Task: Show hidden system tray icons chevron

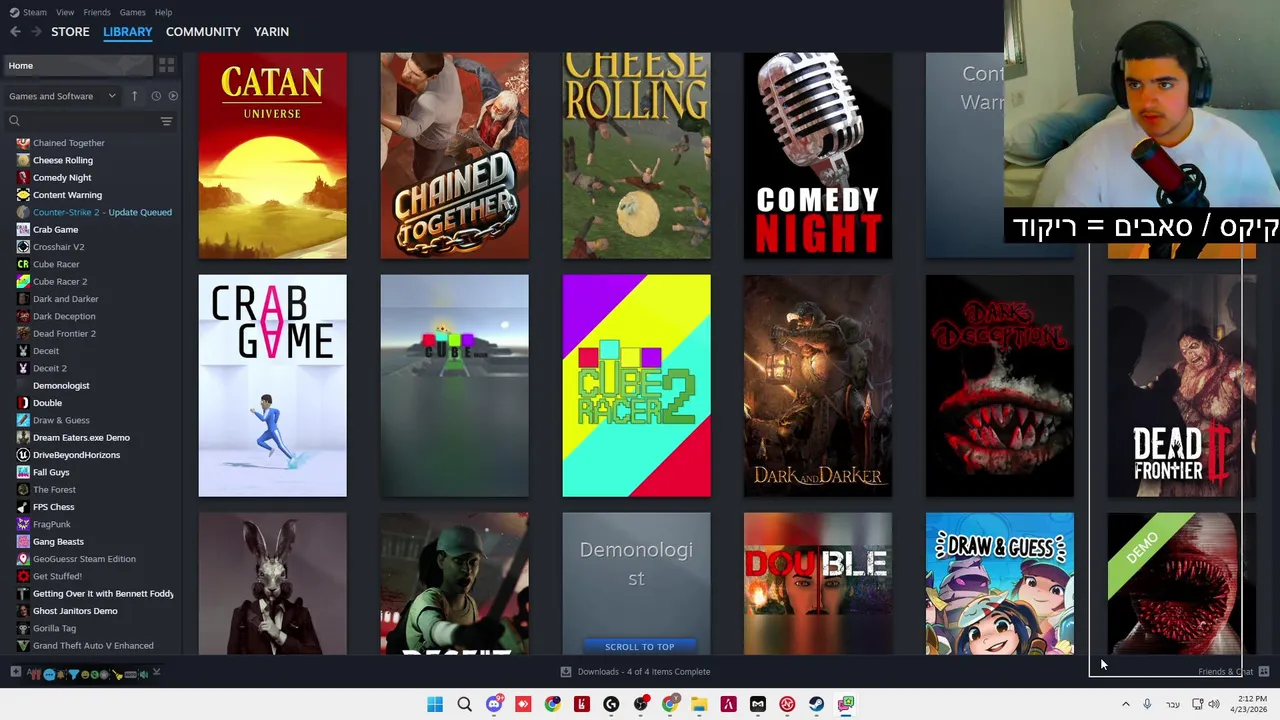Action: point(1125,704)
